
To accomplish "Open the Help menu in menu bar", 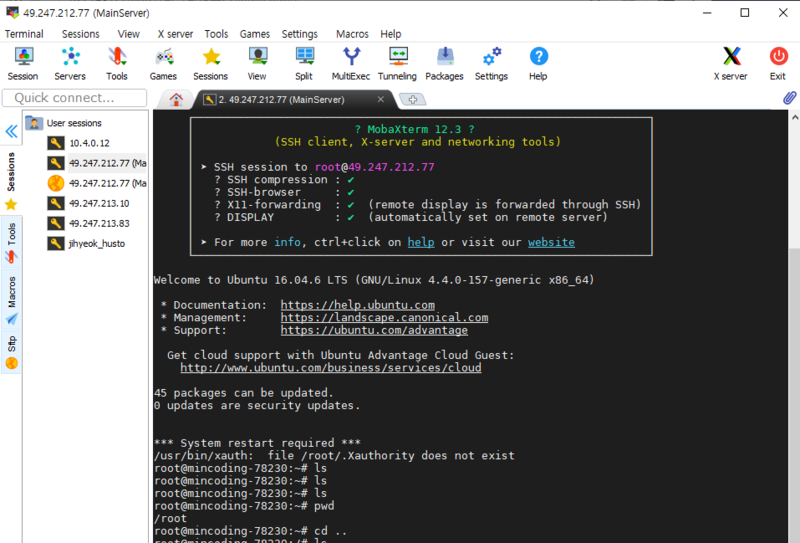I will tap(391, 34).
